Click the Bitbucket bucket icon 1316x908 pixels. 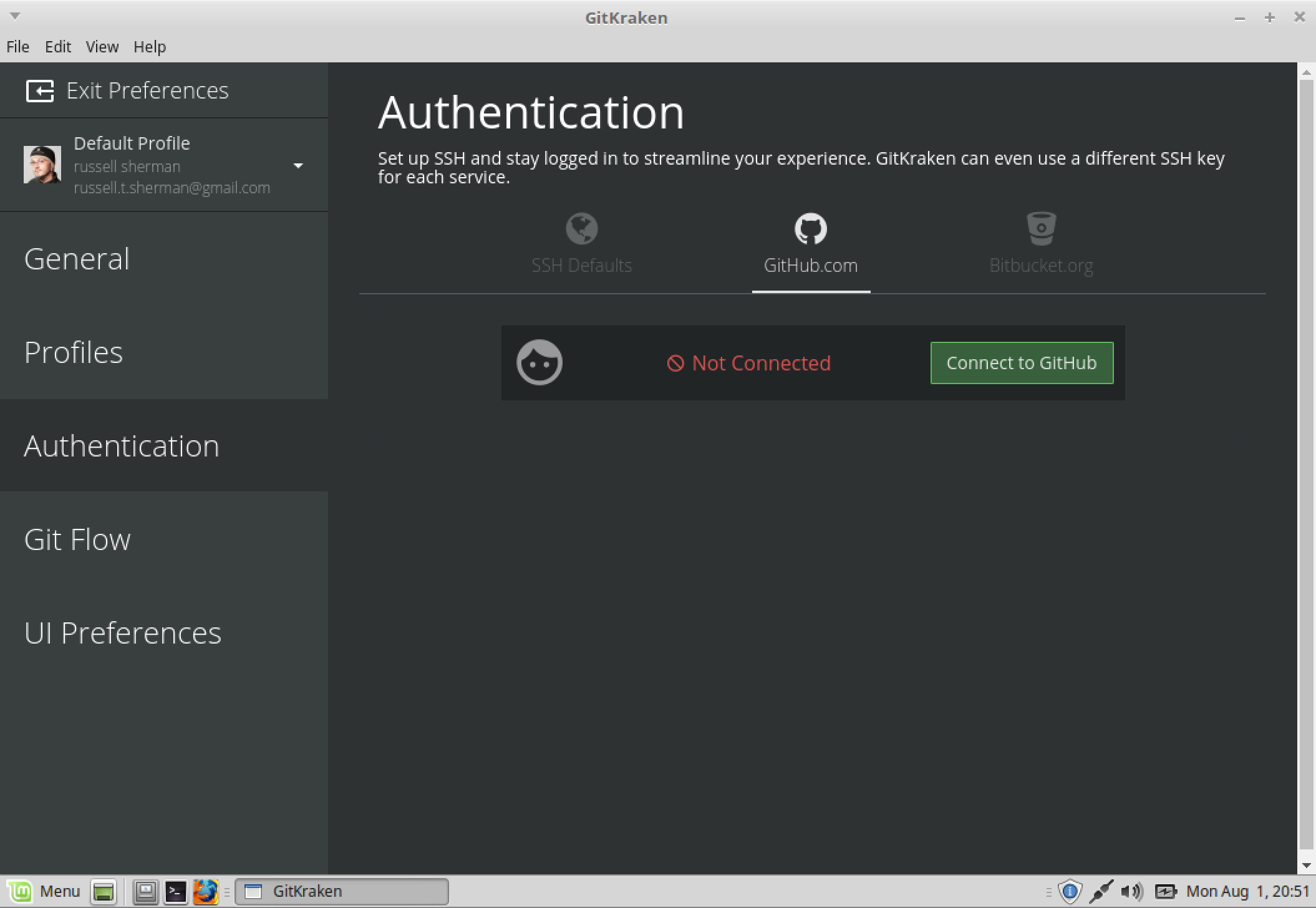tap(1041, 228)
